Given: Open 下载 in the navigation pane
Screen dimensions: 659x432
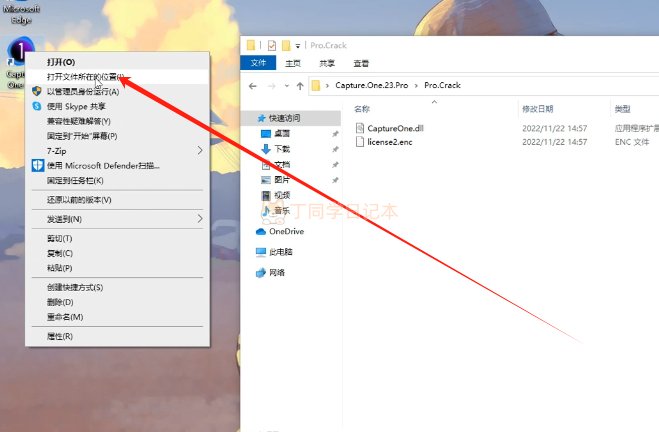Looking at the screenshot, I should [x=282, y=149].
